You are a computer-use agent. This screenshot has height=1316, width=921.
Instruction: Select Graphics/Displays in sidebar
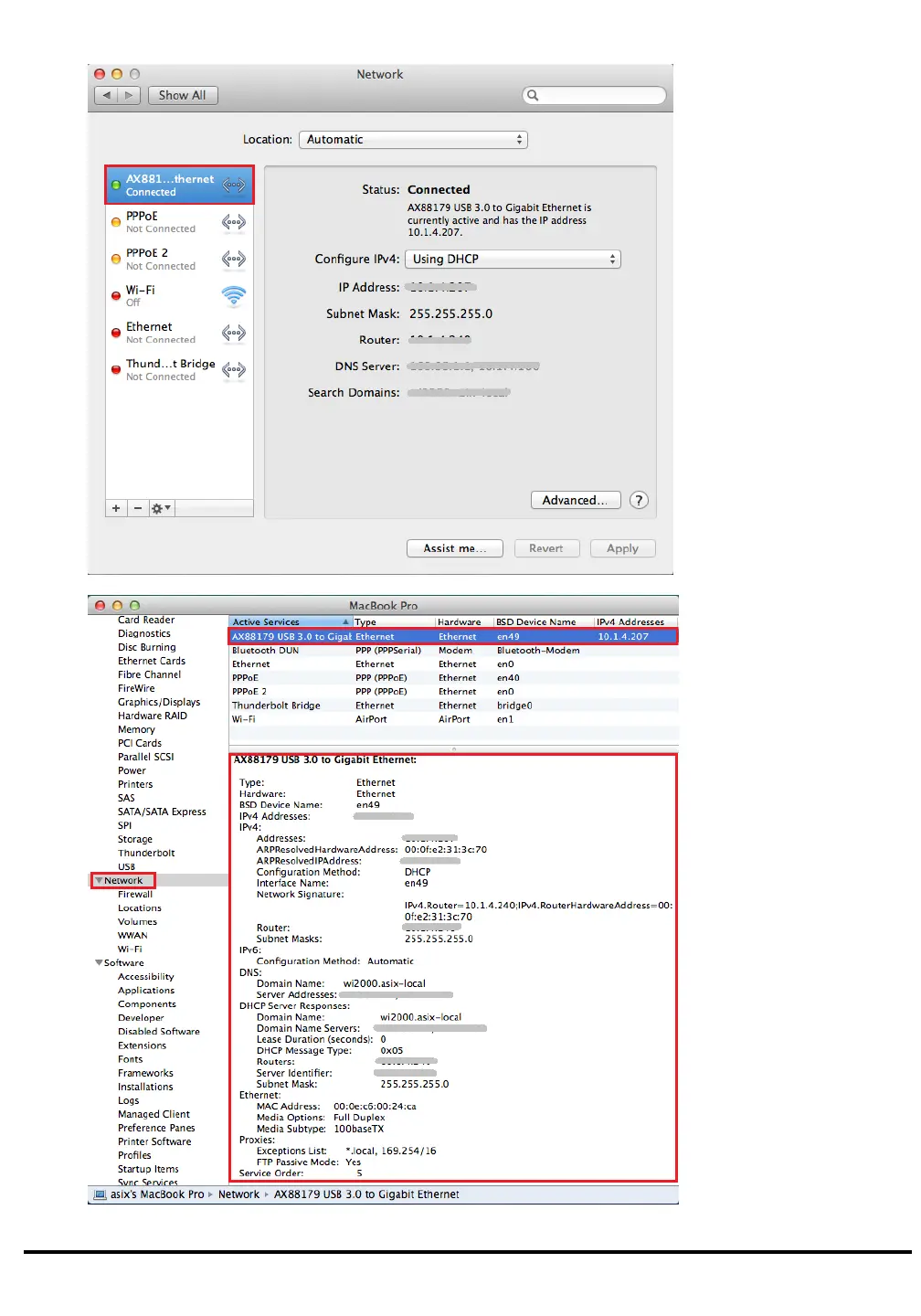(x=159, y=702)
